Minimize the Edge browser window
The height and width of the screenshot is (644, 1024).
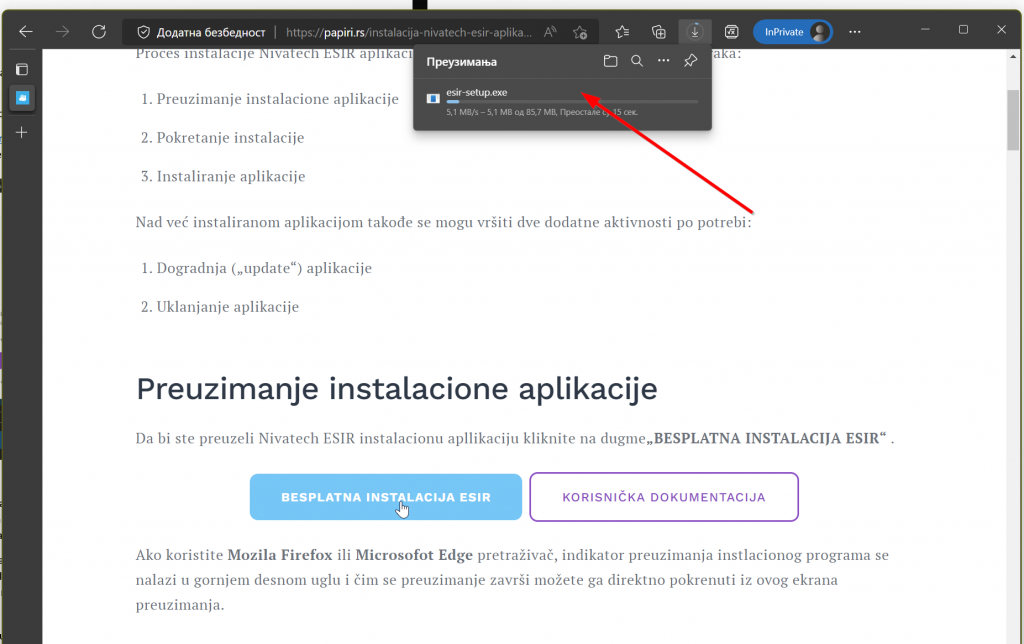point(925,30)
